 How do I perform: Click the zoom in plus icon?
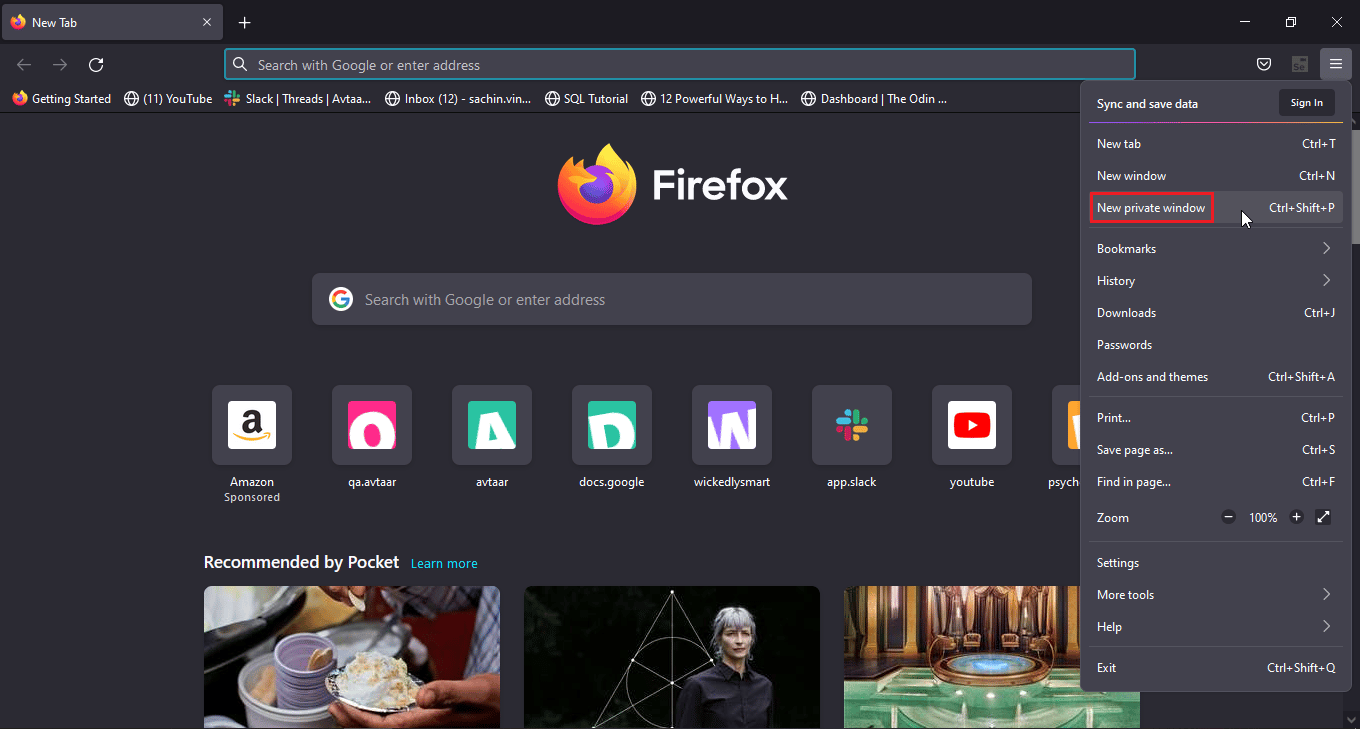[x=1297, y=517]
